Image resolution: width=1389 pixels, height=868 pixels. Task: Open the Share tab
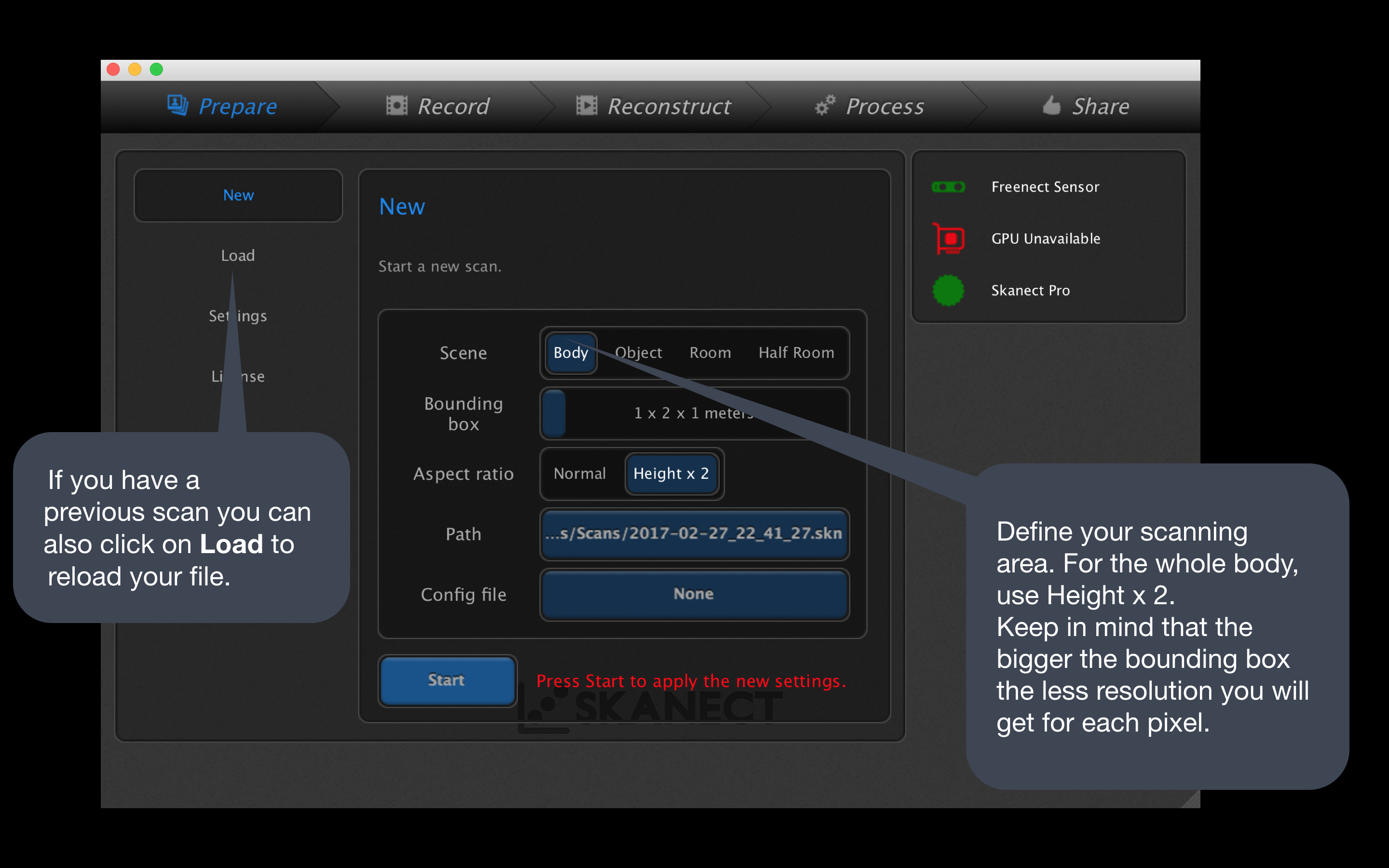pos(1086,107)
